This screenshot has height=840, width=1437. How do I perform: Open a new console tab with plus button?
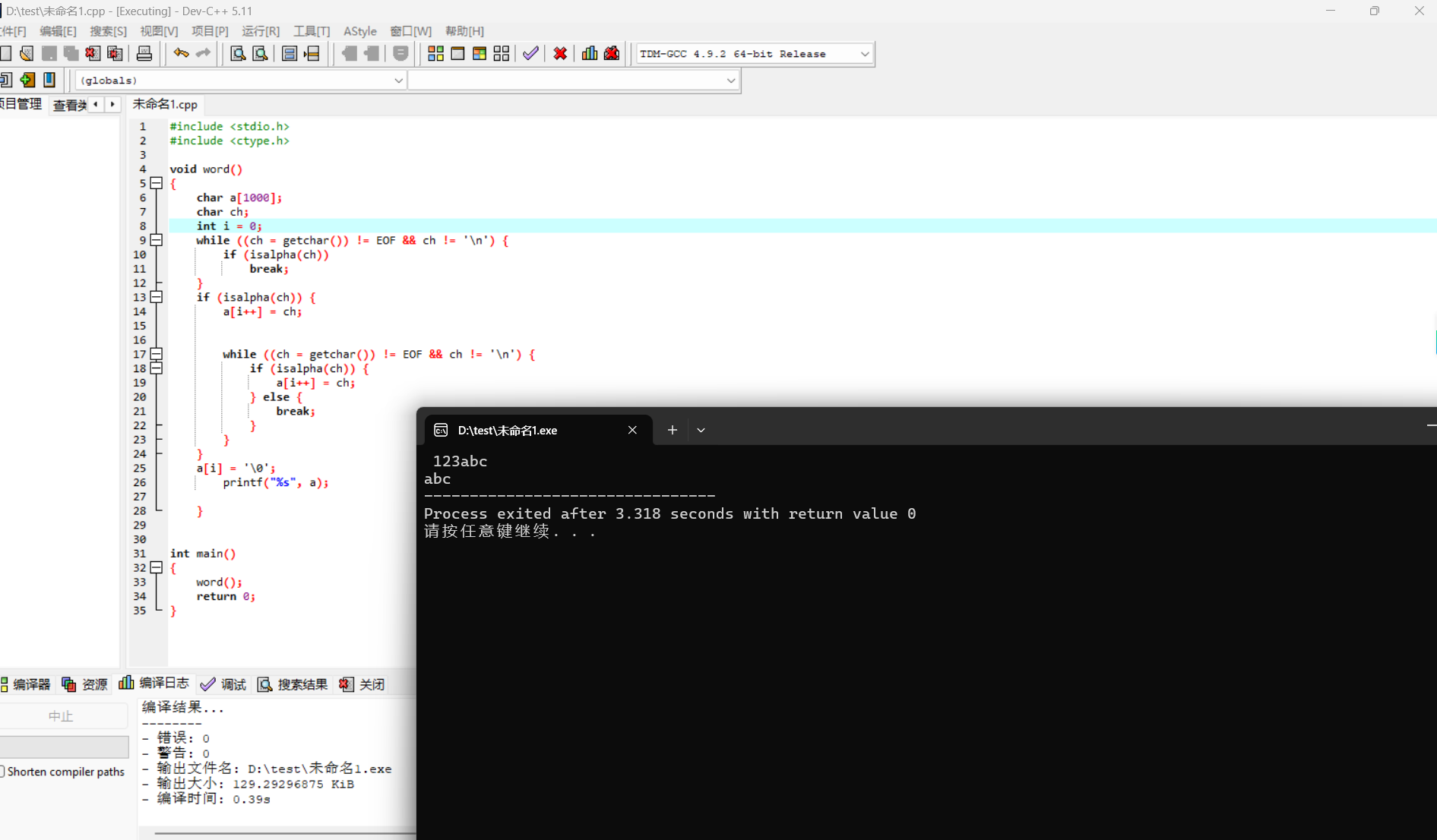coord(672,430)
